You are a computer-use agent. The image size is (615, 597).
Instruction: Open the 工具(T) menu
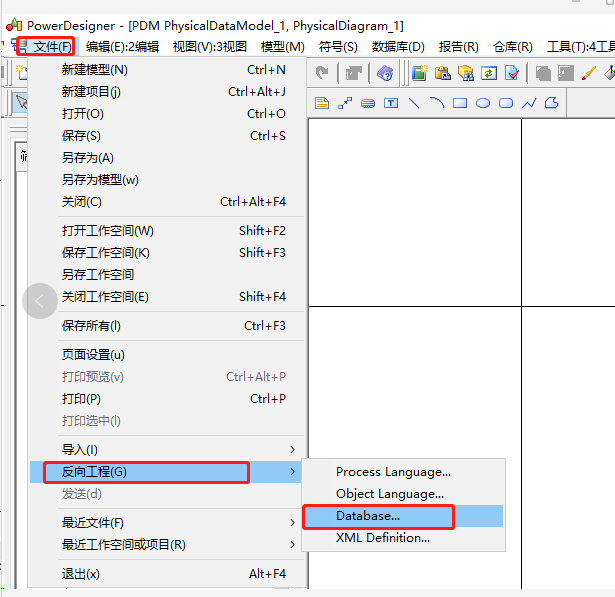click(580, 47)
